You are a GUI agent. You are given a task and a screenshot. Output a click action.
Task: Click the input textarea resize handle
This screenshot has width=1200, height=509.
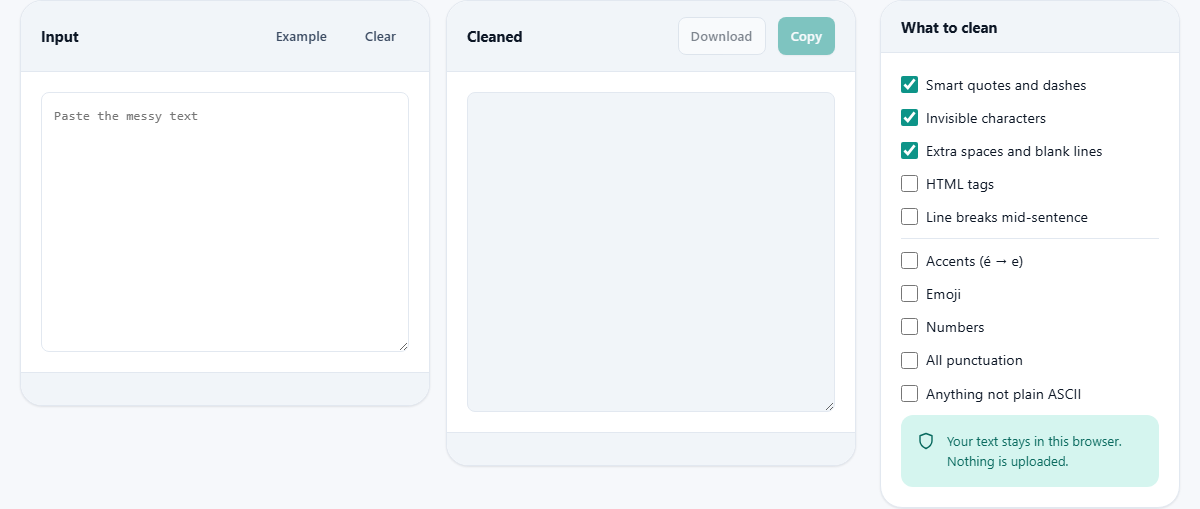point(403,346)
